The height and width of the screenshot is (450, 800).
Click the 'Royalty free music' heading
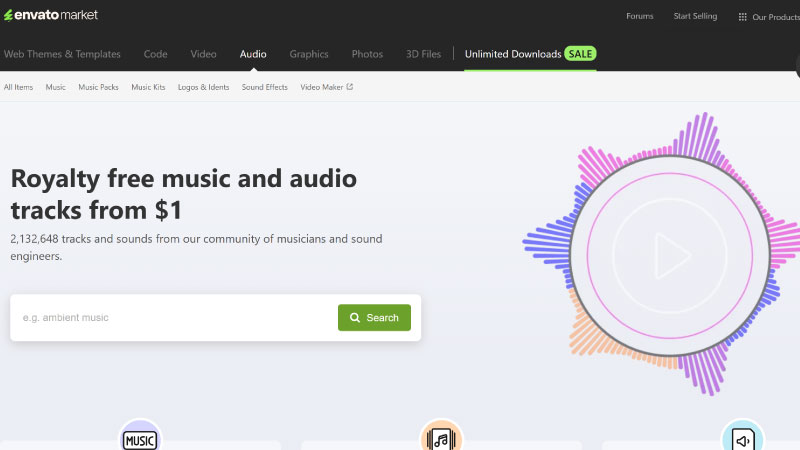(184, 194)
